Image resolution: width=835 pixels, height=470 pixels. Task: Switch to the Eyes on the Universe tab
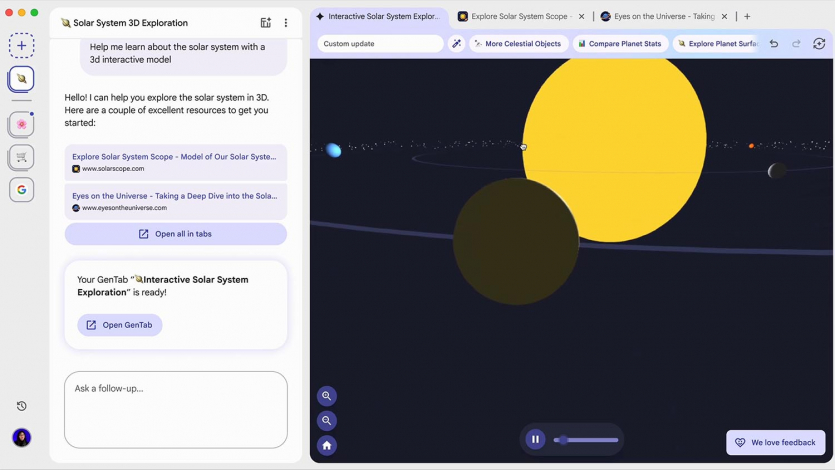point(658,17)
